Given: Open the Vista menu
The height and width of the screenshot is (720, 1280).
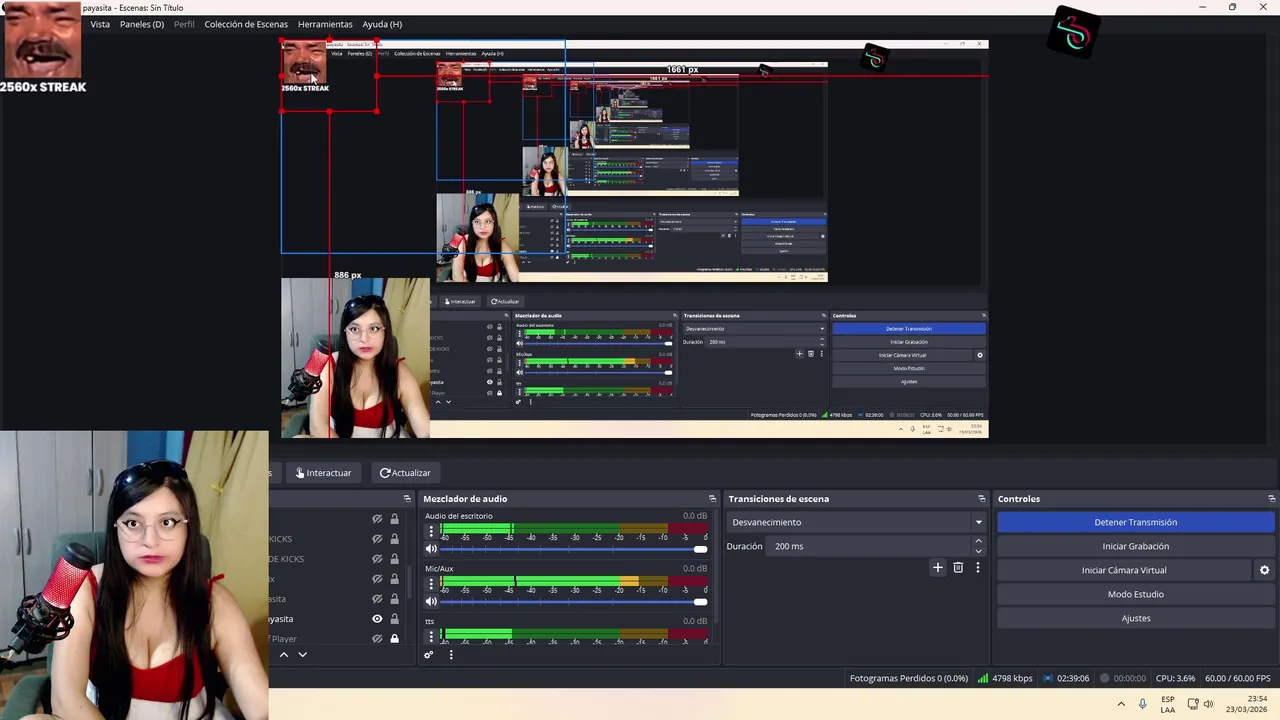Looking at the screenshot, I should 100,24.
